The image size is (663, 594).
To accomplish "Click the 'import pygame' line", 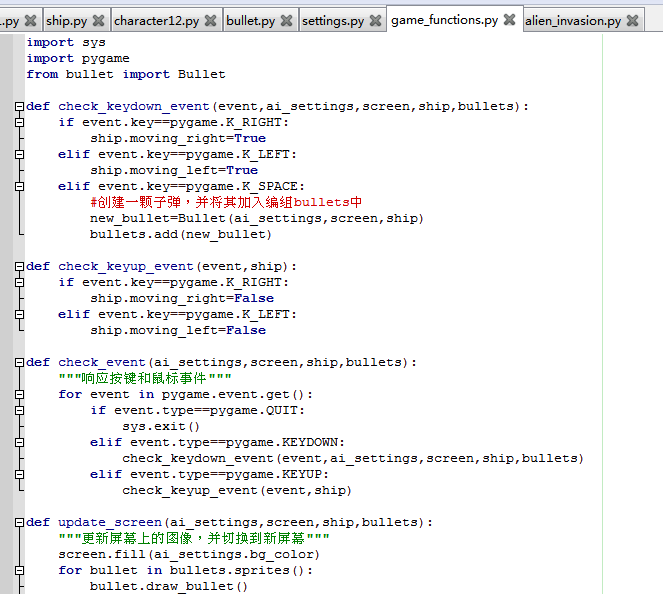I will pyautogui.click(x=78, y=58).
